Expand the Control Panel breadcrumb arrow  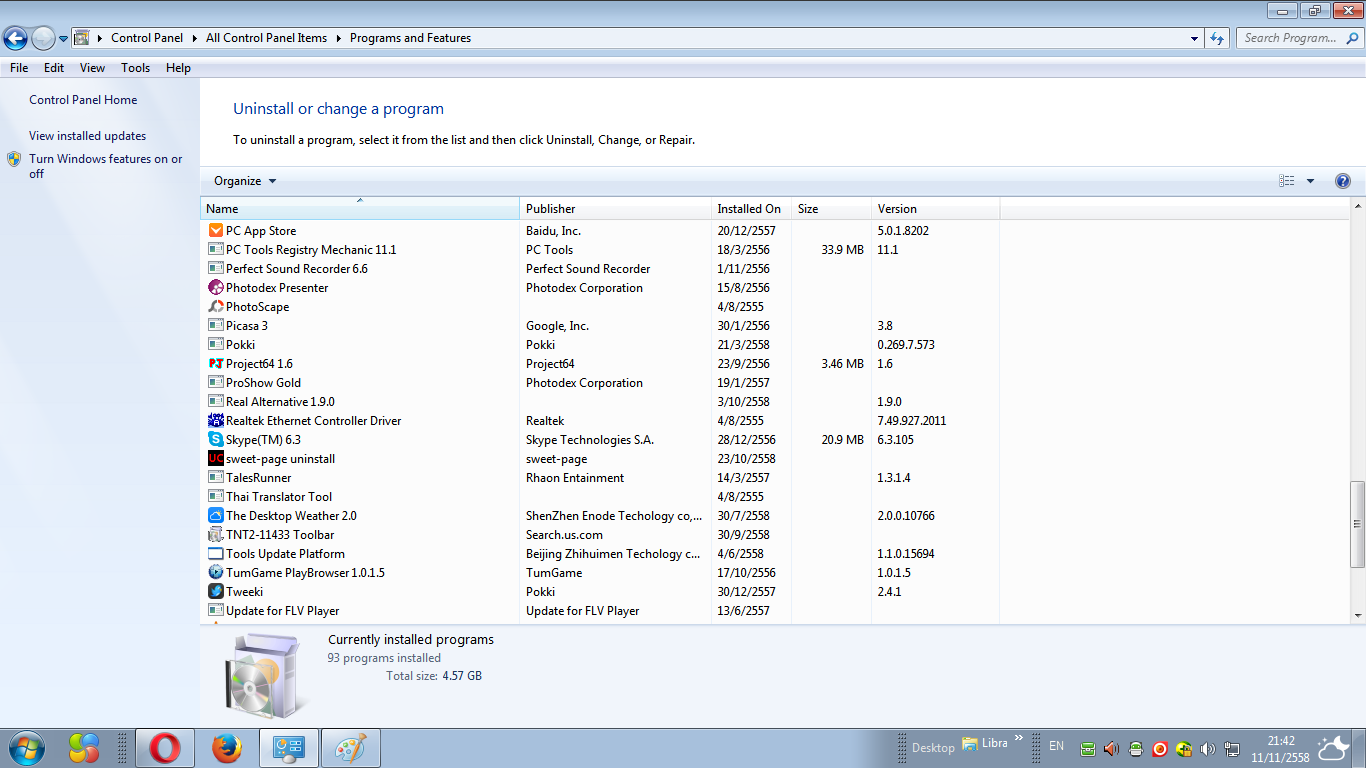coord(194,38)
